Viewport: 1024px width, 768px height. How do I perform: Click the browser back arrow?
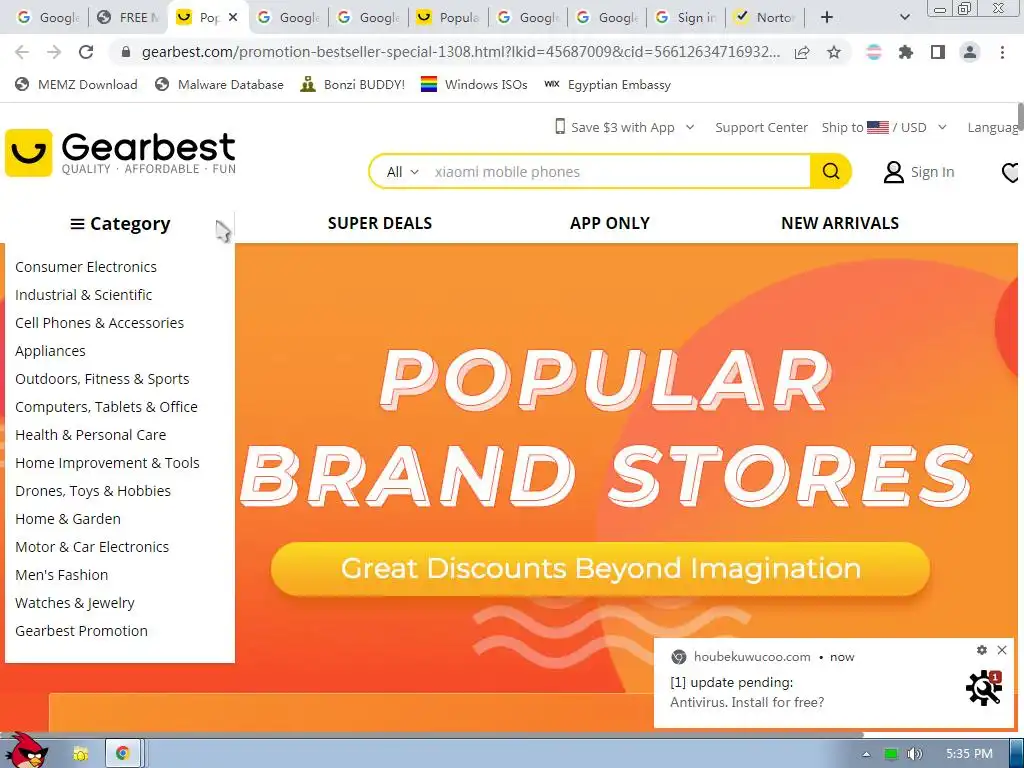pos(22,52)
